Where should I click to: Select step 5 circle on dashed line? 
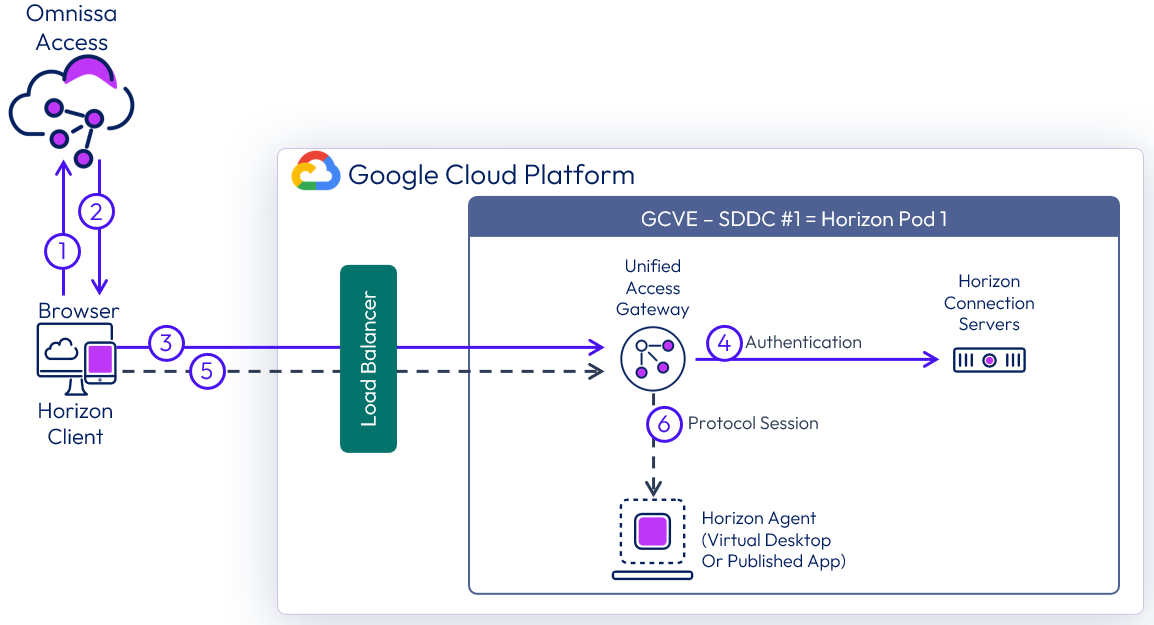click(x=207, y=372)
